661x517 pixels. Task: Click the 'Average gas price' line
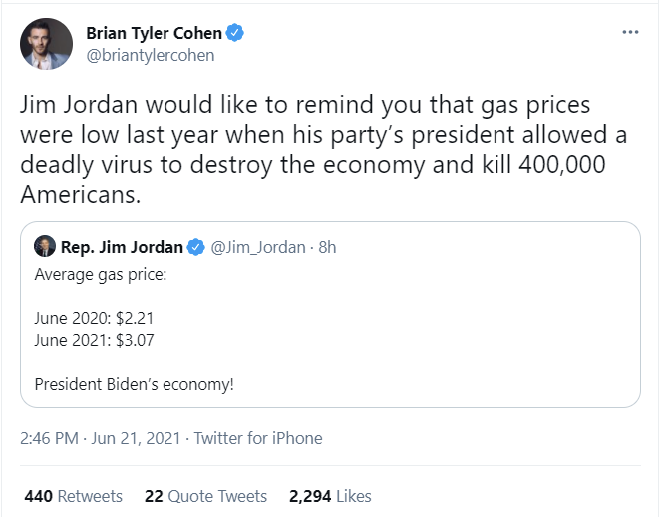[x=100, y=273]
